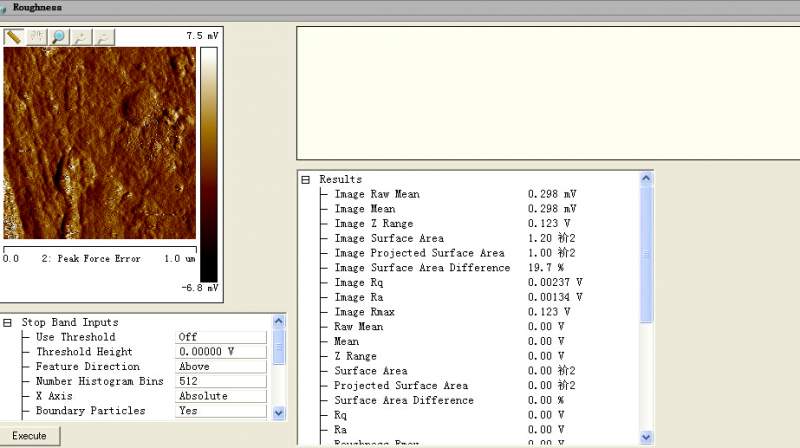Image resolution: width=800 pixels, height=448 pixels.
Task: Select the ruler measure tool icon
Action: tap(14, 37)
